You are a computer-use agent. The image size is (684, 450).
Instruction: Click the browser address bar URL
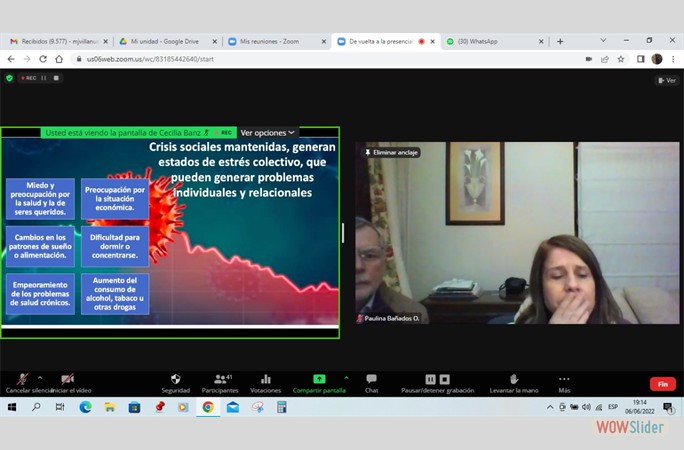click(150, 59)
